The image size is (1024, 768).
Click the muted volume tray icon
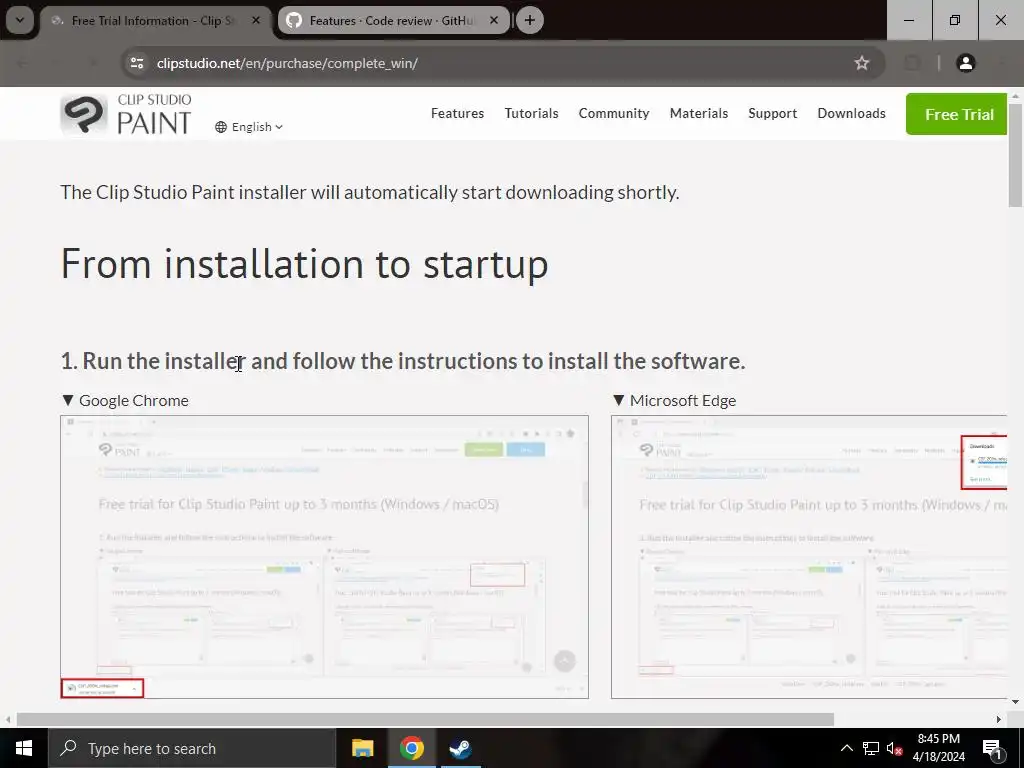point(894,748)
